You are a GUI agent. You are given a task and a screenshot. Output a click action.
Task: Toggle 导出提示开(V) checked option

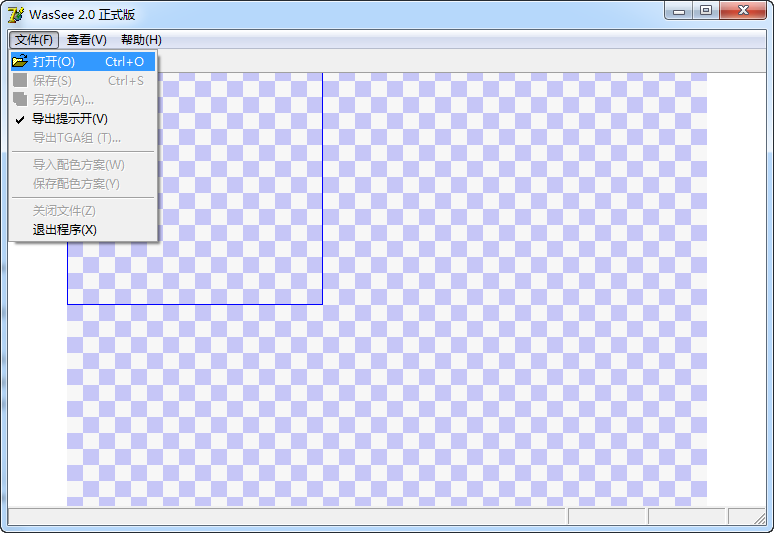(83, 119)
